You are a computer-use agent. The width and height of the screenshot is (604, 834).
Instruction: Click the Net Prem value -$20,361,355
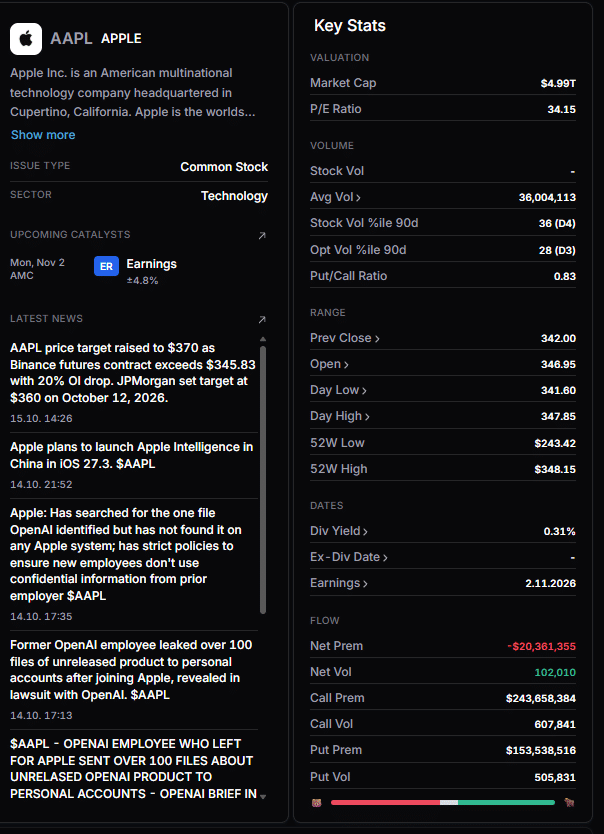click(x=541, y=647)
